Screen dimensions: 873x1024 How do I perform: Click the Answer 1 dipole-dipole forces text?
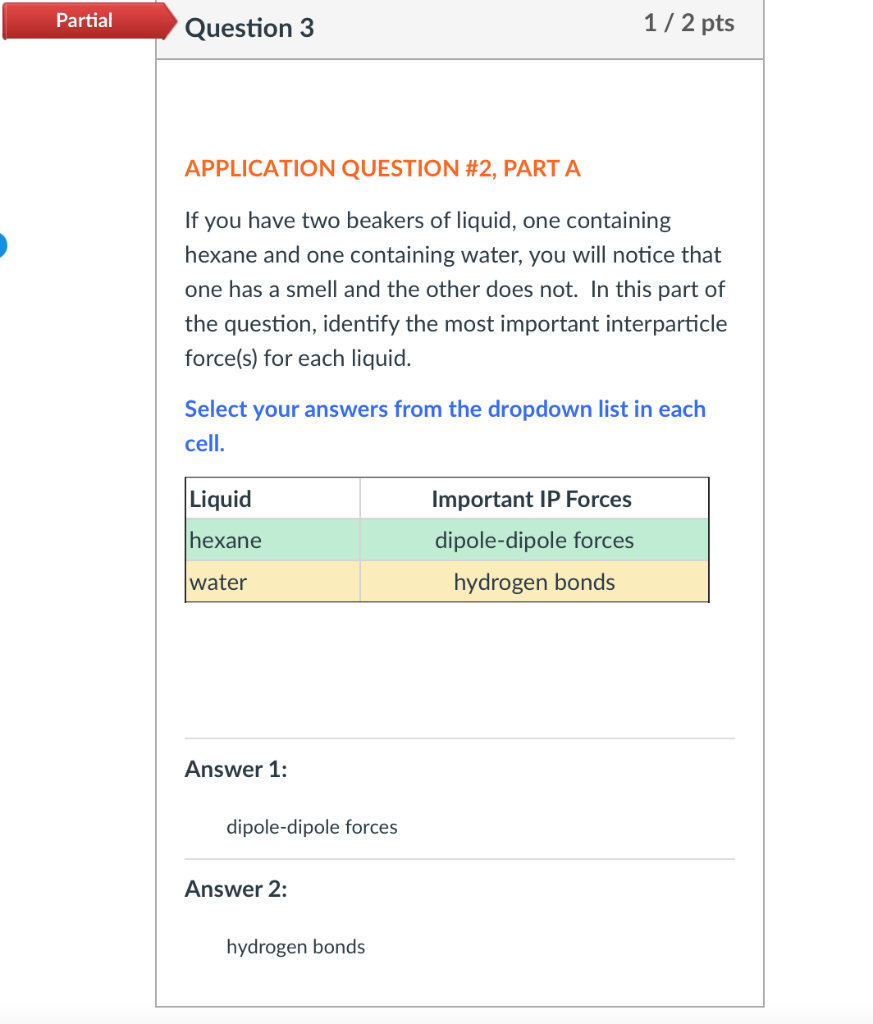click(311, 827)
